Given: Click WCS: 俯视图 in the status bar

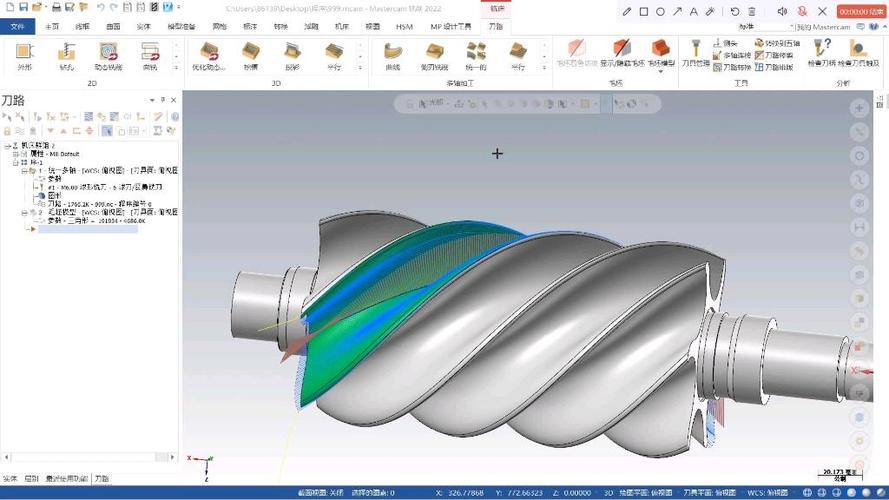Looking at the screenshot, I should 769,493.
